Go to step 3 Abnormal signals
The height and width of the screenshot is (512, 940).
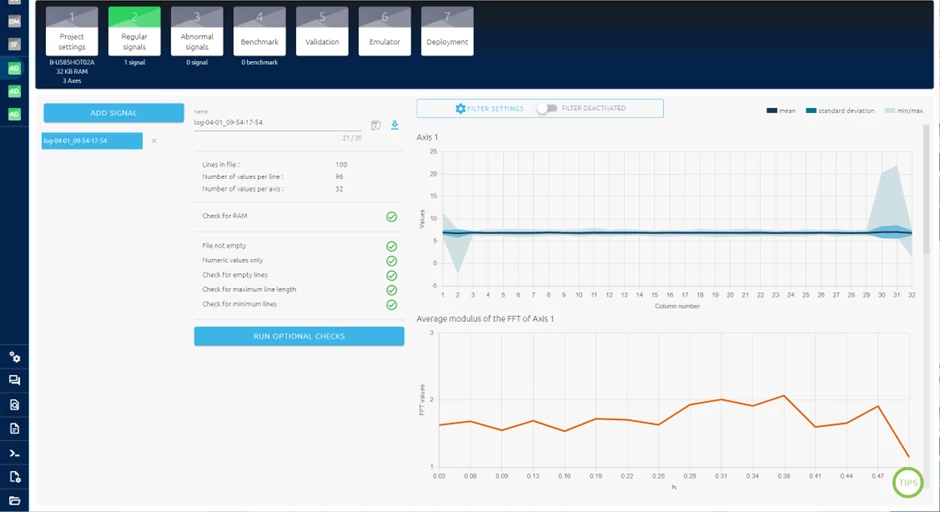(x=197, y=31)
